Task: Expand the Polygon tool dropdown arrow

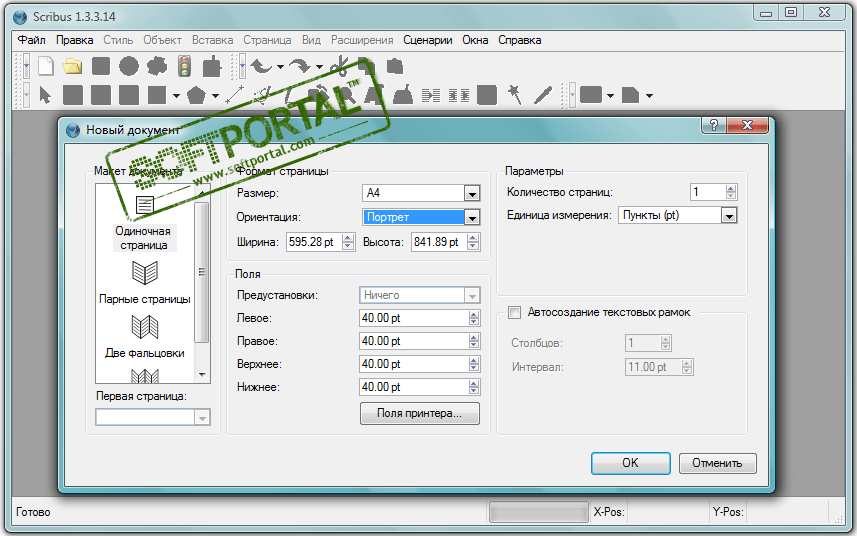Action: [215, 96]
